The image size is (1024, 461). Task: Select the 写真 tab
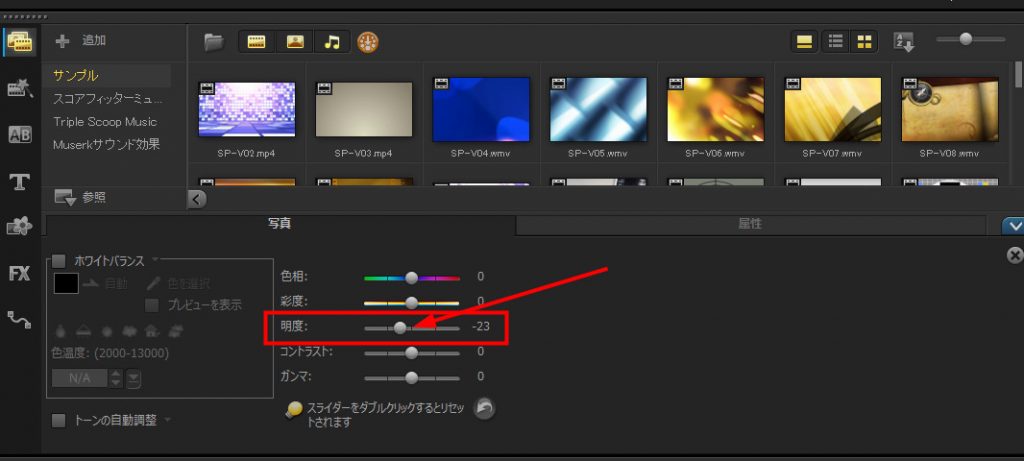click(279, 225)
